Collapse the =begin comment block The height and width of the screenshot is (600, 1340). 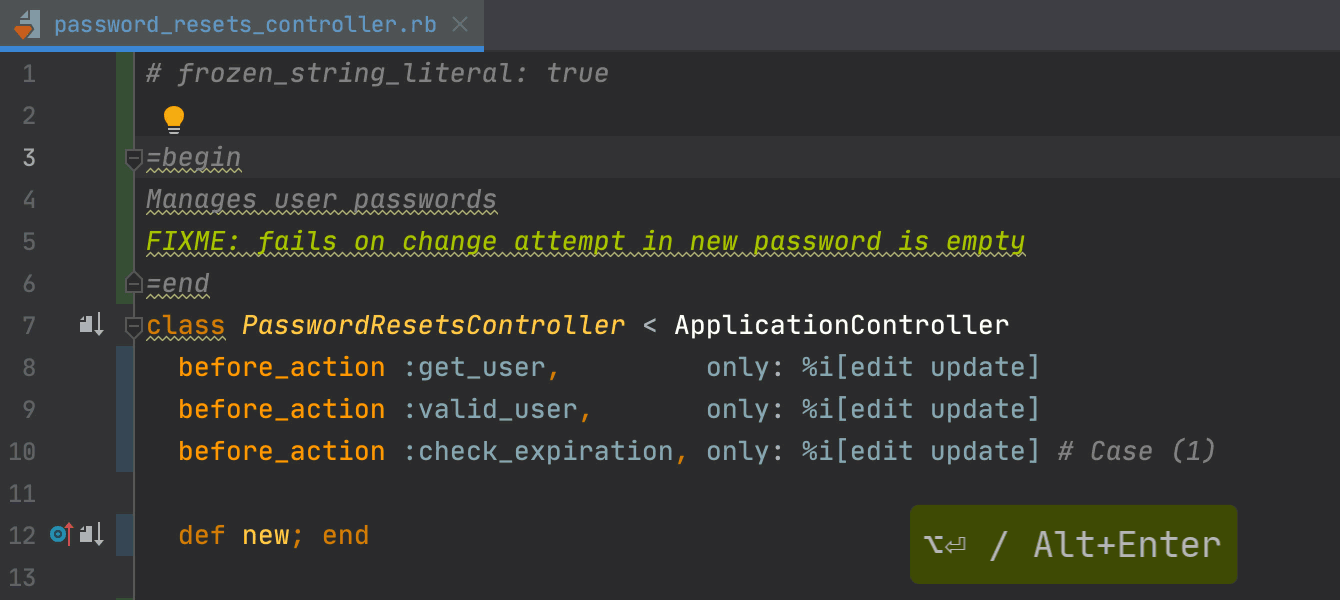click(134, 158)
